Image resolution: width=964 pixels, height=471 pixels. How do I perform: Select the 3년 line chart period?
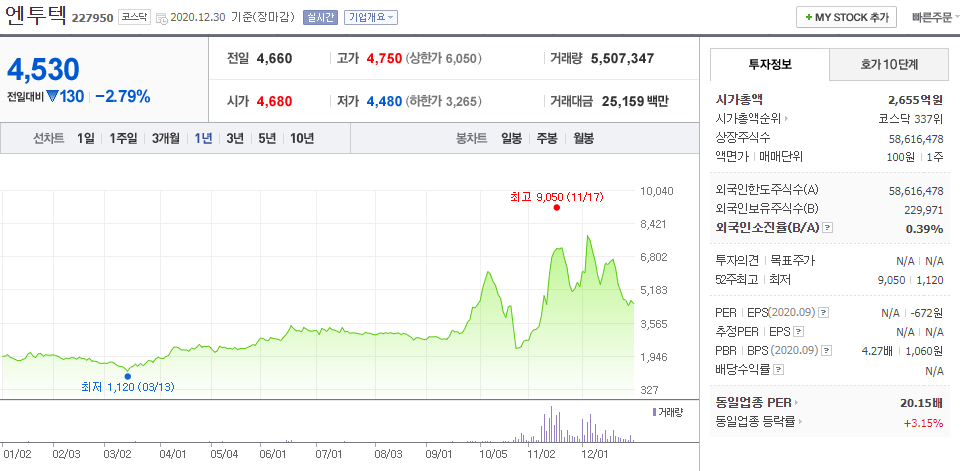pyautogui.click(x=235, y=138)
